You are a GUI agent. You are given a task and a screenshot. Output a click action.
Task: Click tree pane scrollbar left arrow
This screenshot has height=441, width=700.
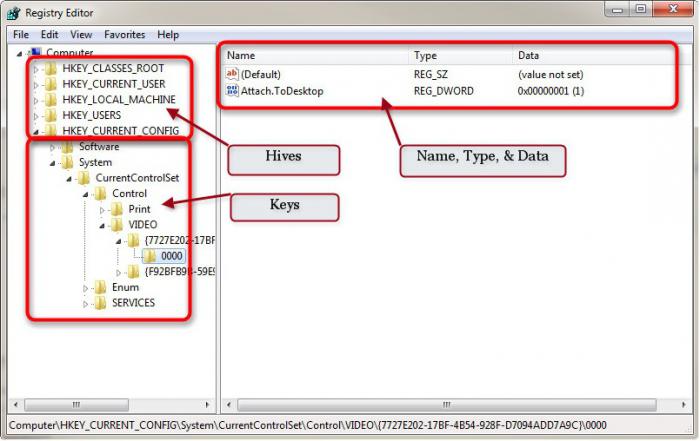pyautogui.click(x=16, y=405)
